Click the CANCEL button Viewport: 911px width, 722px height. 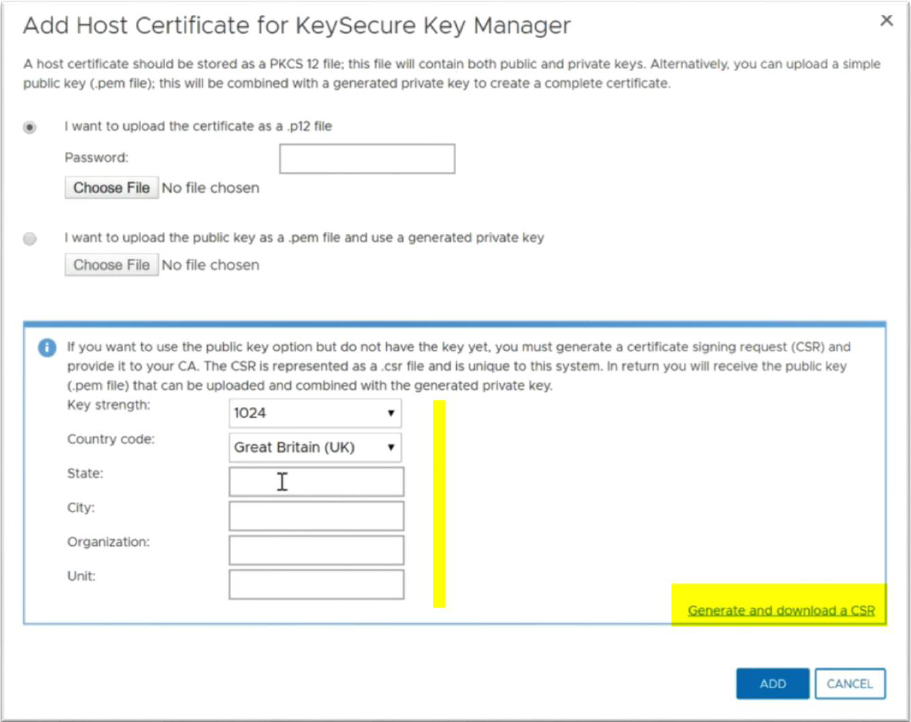point(850,684)
